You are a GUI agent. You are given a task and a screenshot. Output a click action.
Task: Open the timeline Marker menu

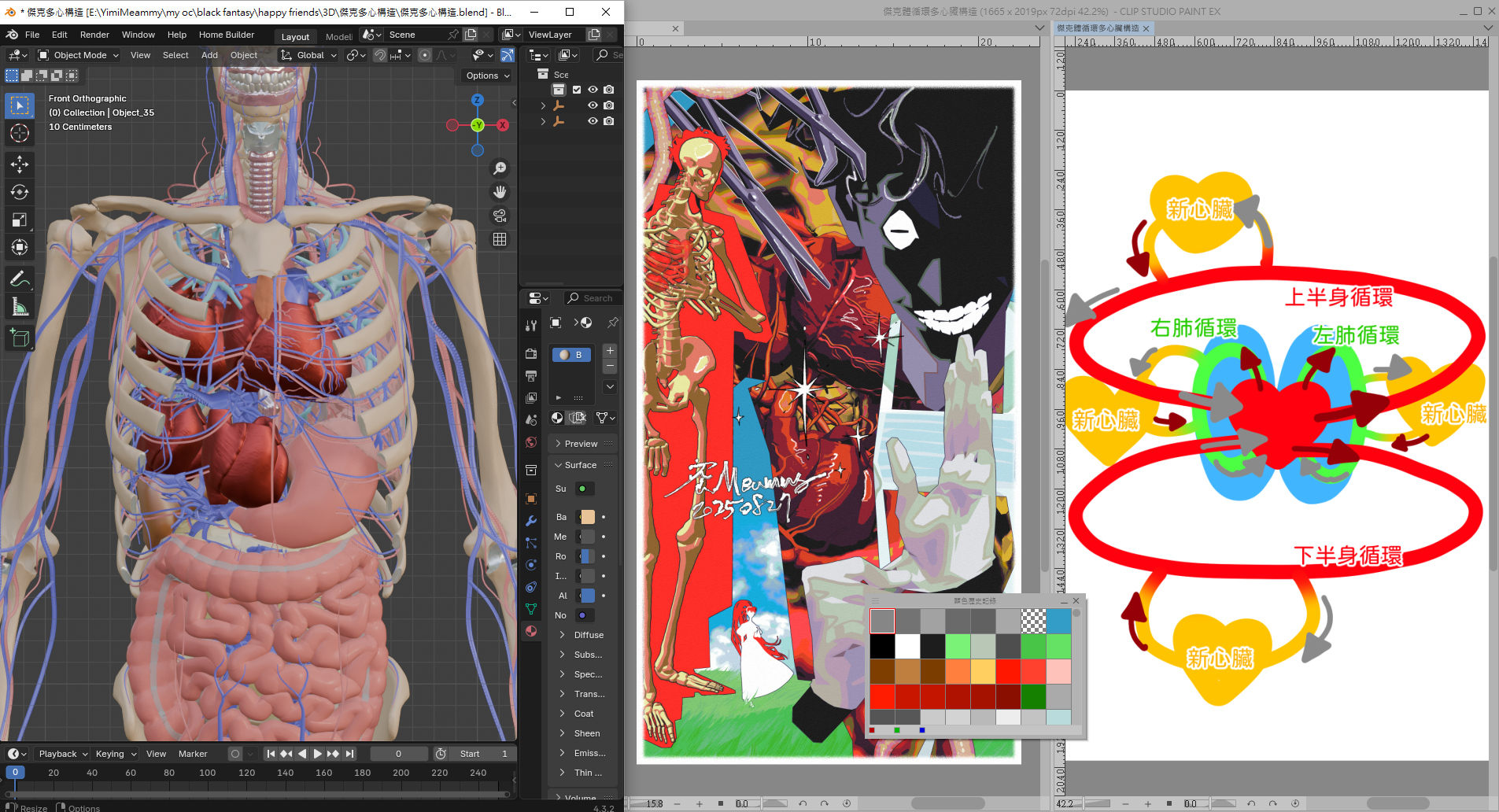point(193,754)
